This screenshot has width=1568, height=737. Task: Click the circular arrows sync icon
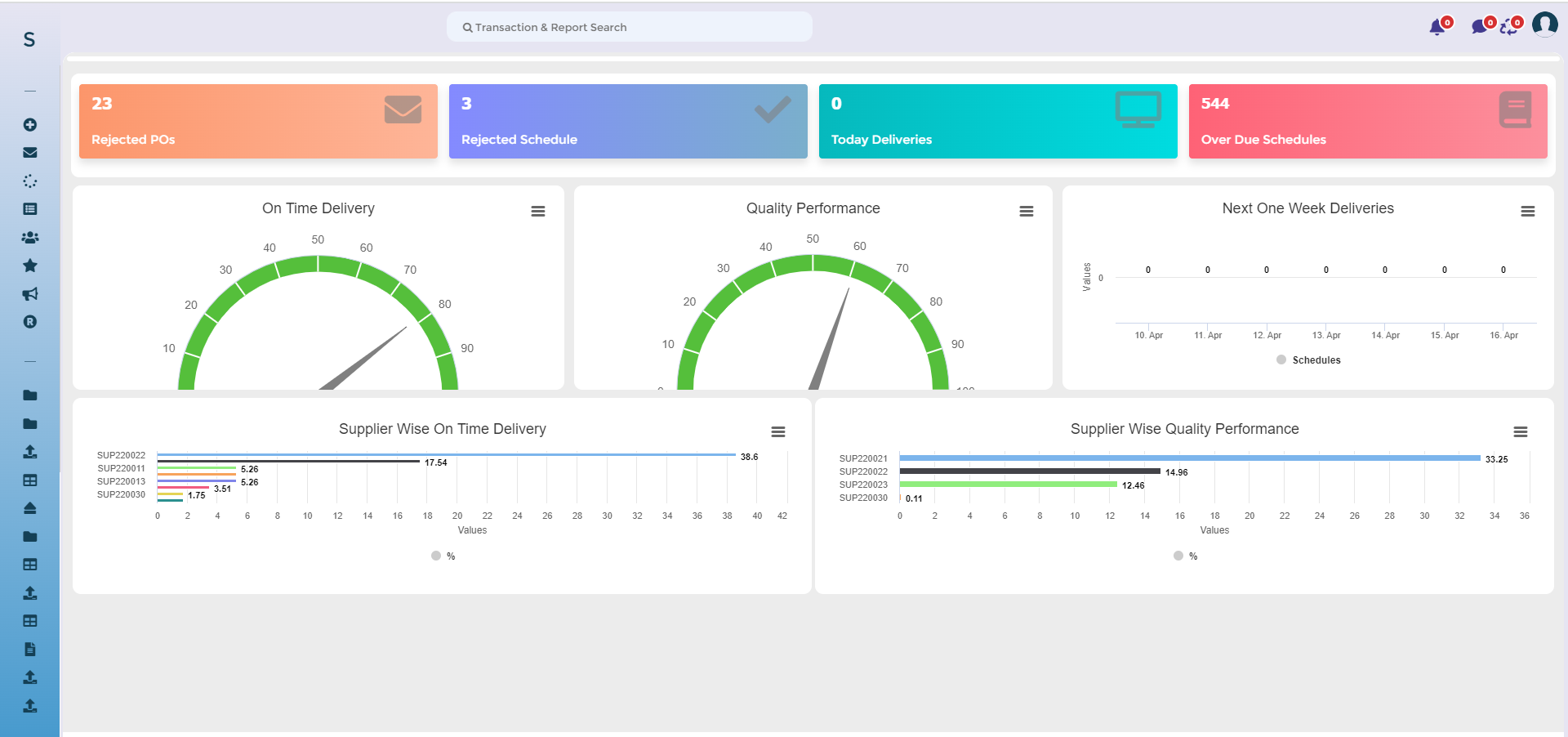pyautogui.click(x=1508, y=28)
